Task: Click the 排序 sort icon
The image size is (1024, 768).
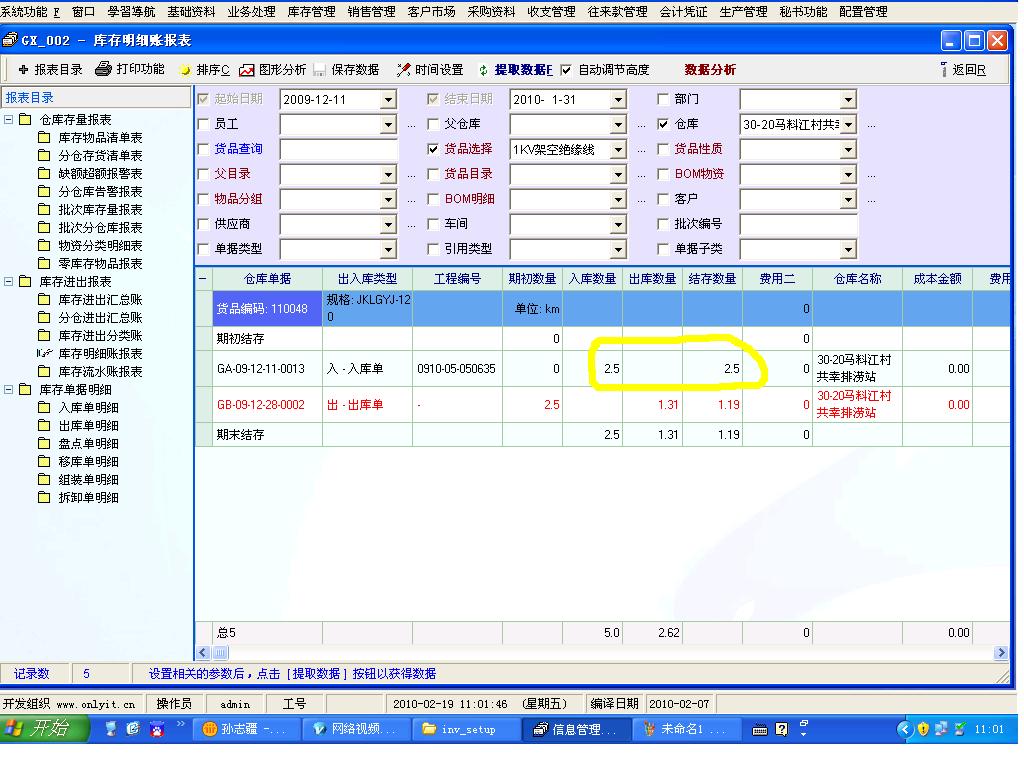Action: coord(185,70)
